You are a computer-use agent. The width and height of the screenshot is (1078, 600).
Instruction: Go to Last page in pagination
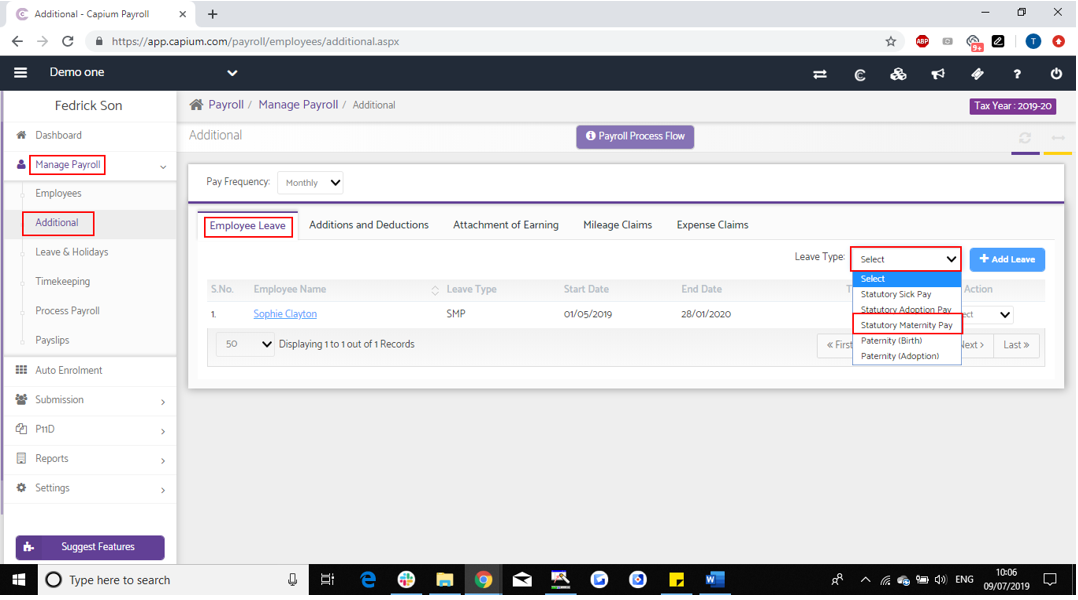(1016, 345)
